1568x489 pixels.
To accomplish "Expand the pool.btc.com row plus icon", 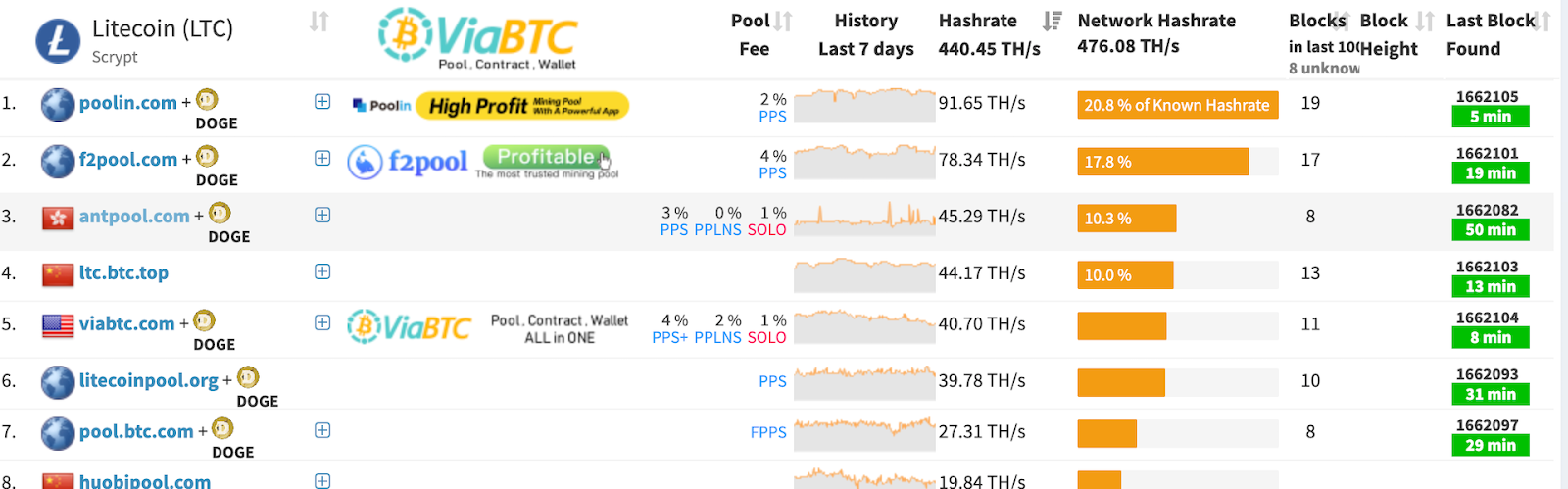I will (322, 430).
